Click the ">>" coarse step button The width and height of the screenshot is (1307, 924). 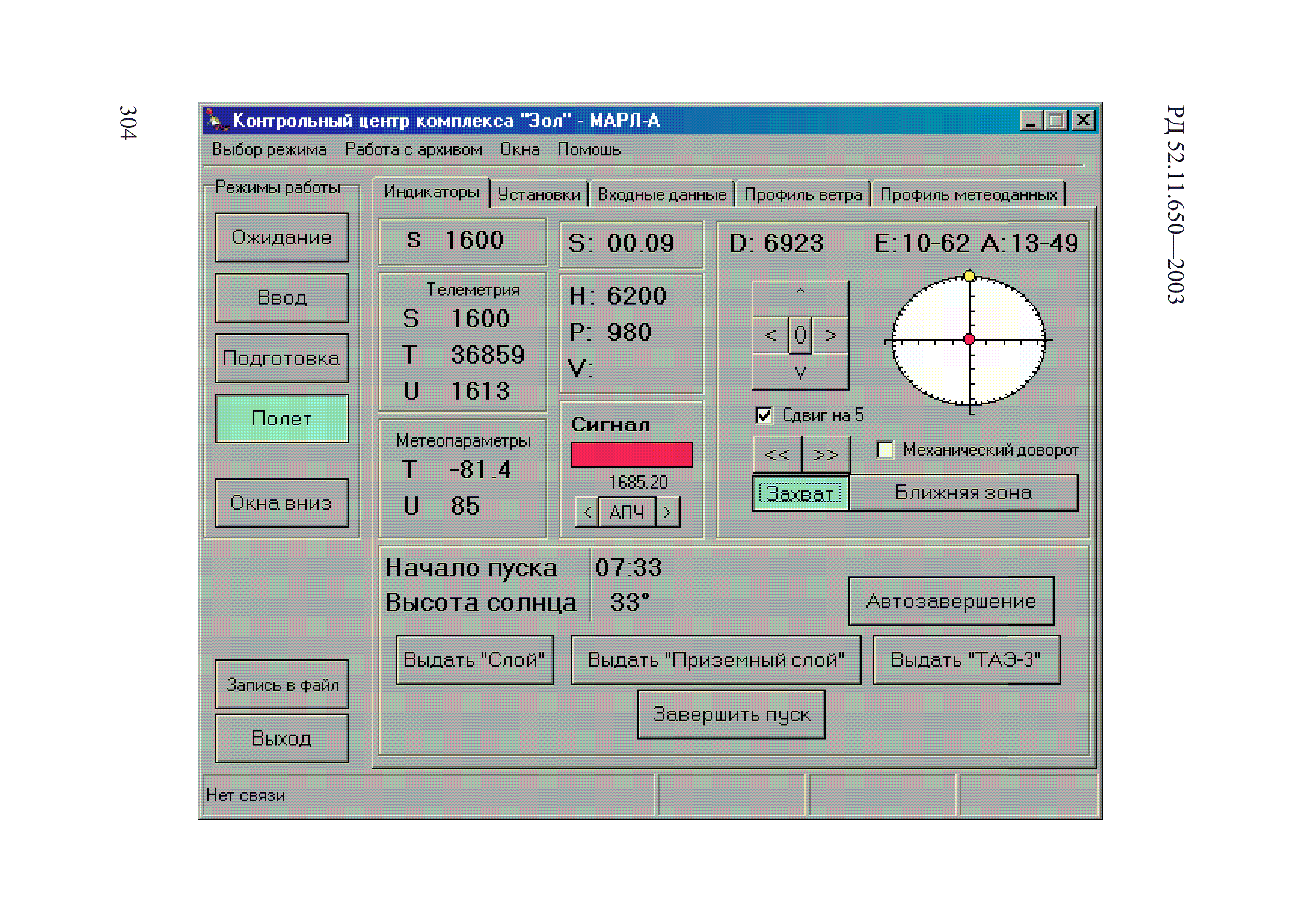coord(826,454)
